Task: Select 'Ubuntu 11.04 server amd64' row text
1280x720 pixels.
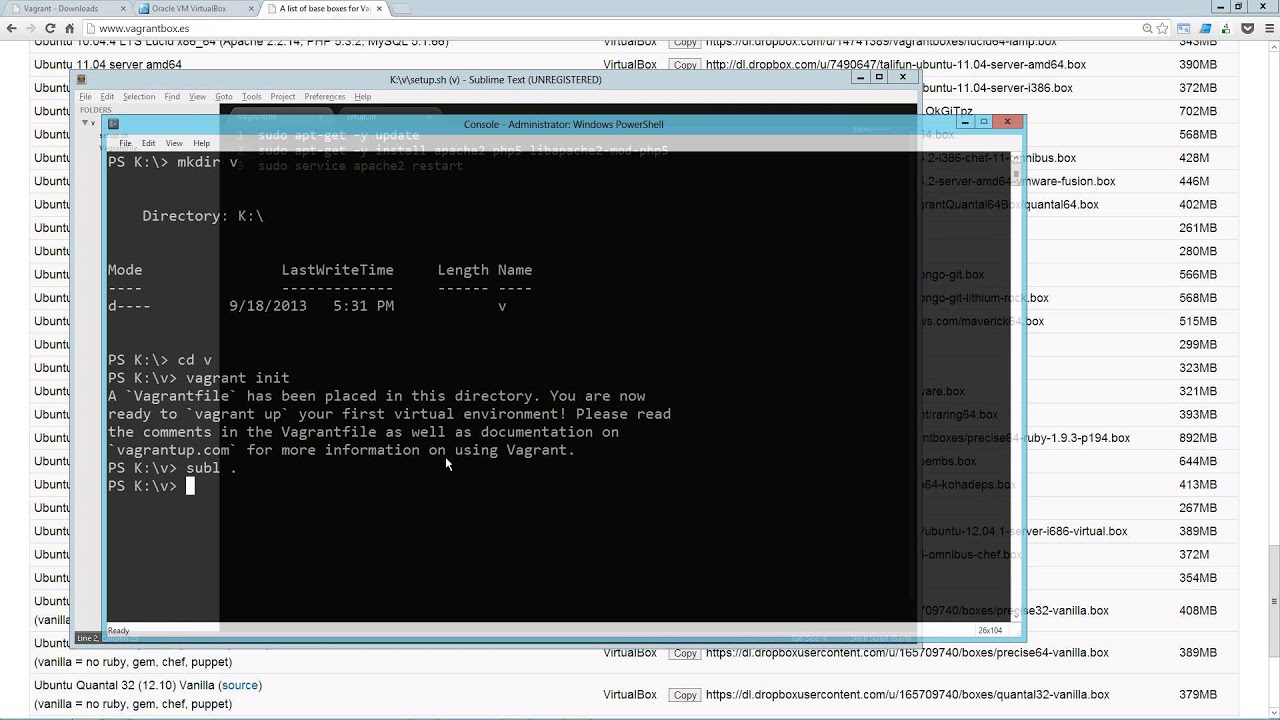Action: (108, 65)
